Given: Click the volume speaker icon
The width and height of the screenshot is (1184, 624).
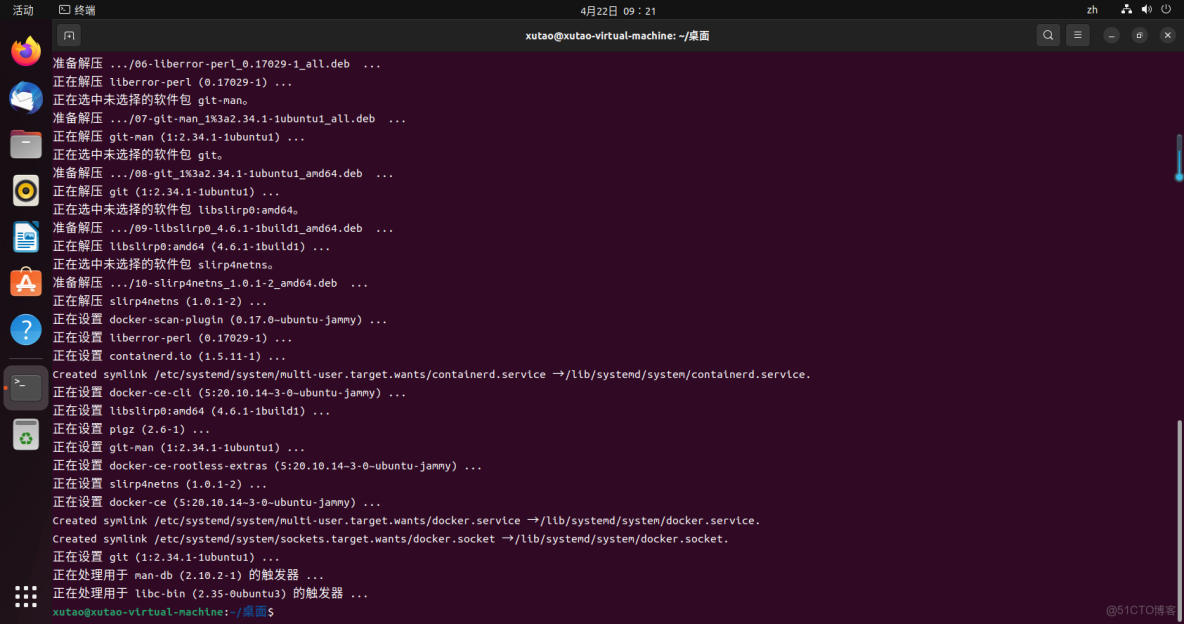Looking at the screenshot, I should pyautogui.click(x=1146, y=10).
